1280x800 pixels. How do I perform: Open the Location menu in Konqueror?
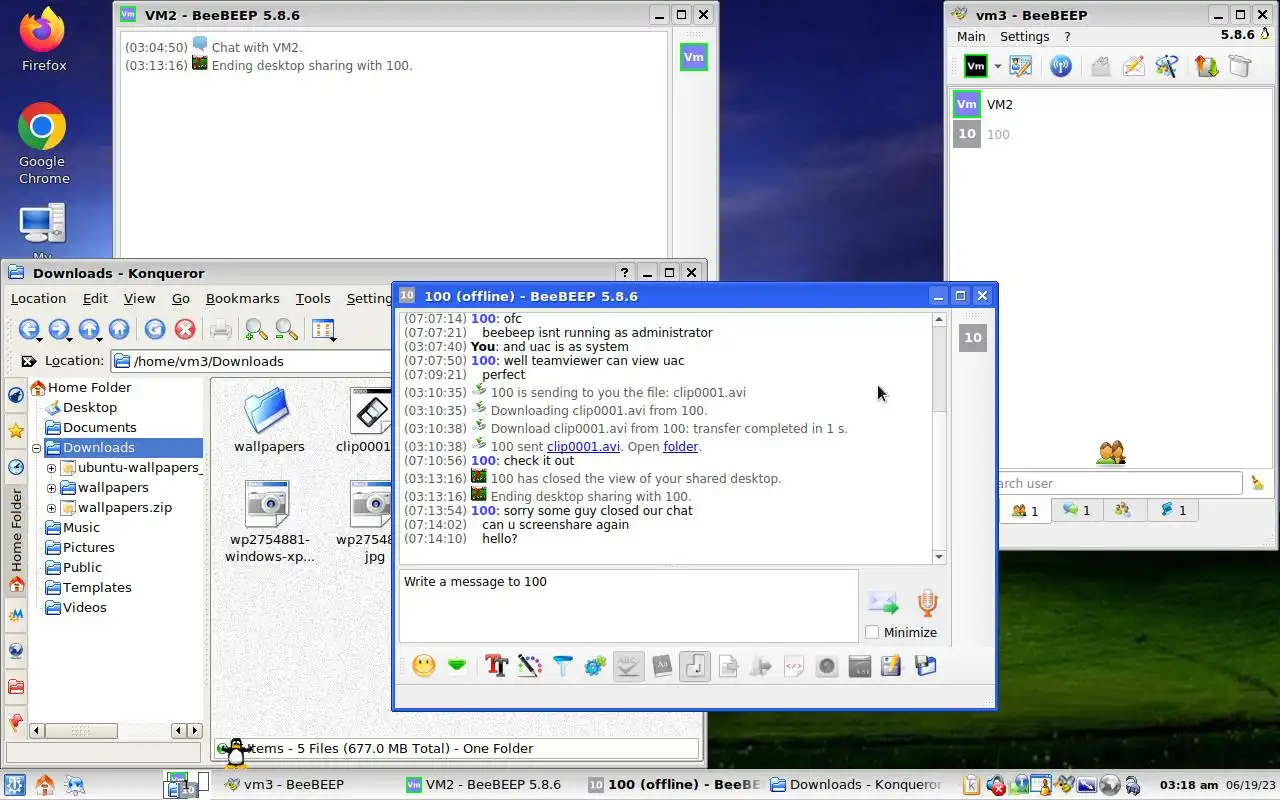pos(38,298)
